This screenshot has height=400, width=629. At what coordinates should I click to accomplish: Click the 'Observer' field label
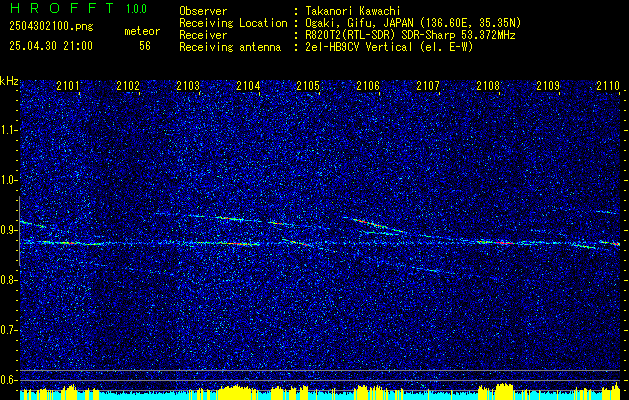pos(203,11)
